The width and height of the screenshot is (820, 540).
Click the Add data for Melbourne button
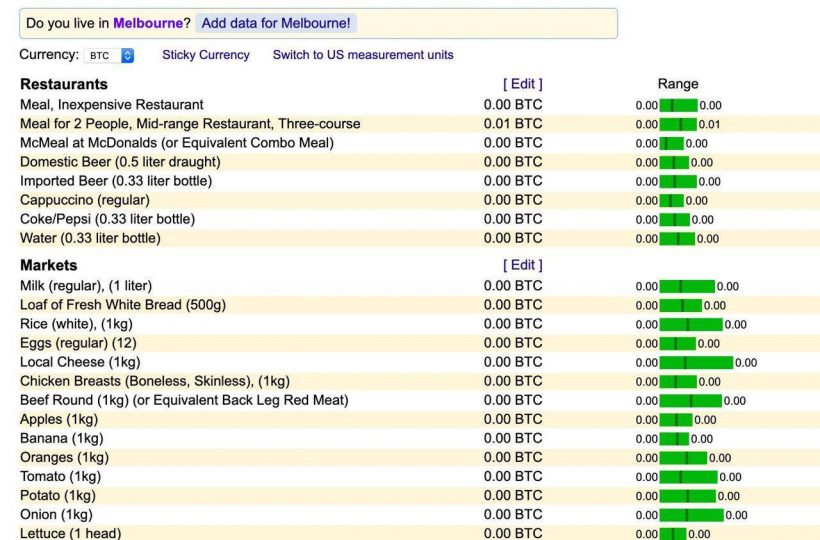click(x=276, y=23)
